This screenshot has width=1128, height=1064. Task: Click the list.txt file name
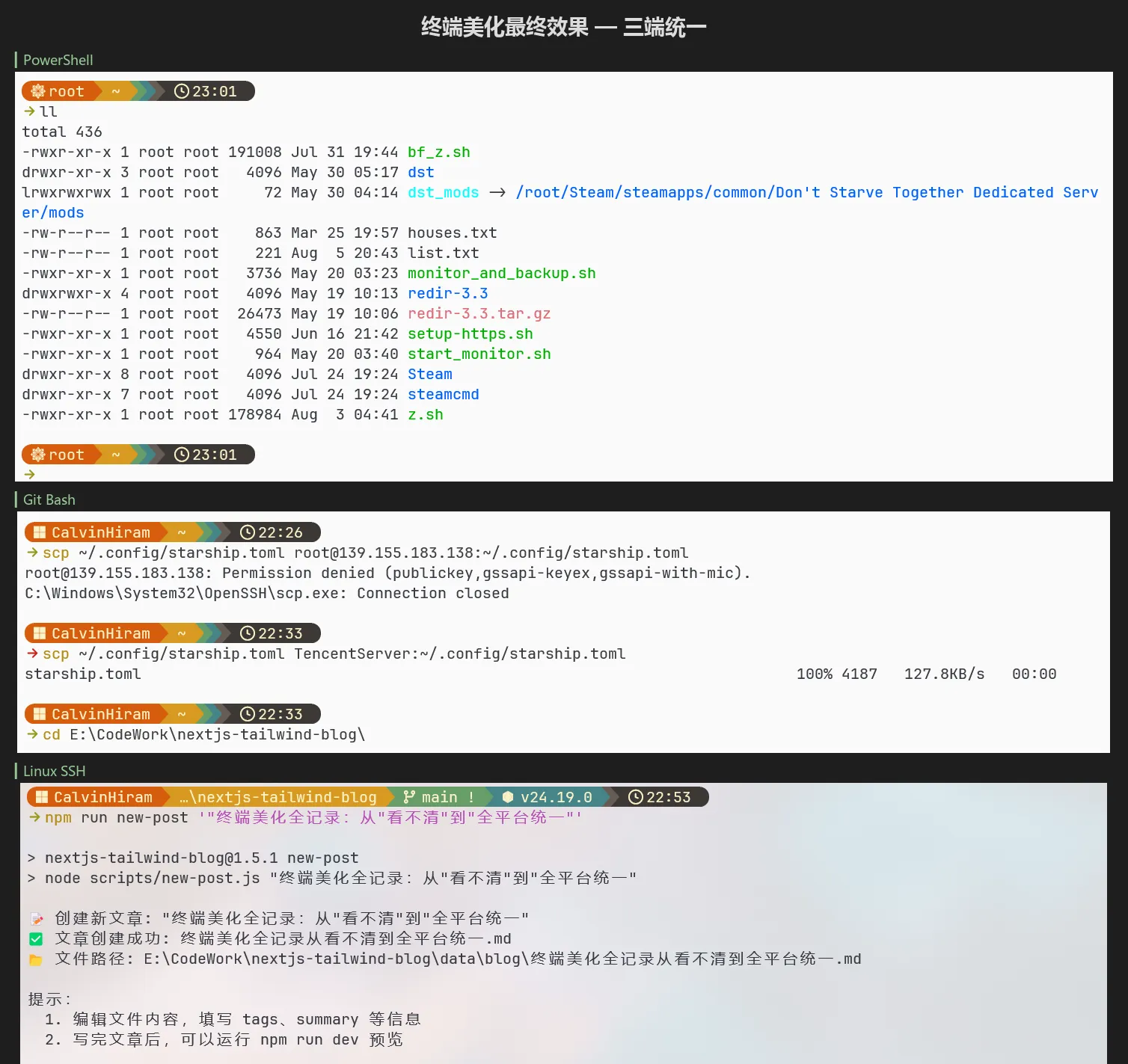point(444,253)
